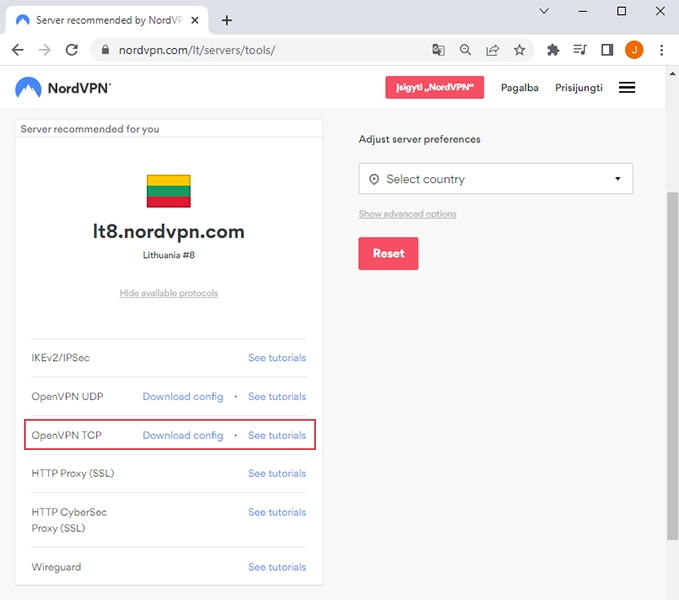Click the zoom magnifier icon in address bar
Screen dimensions: 679x600
465,50
